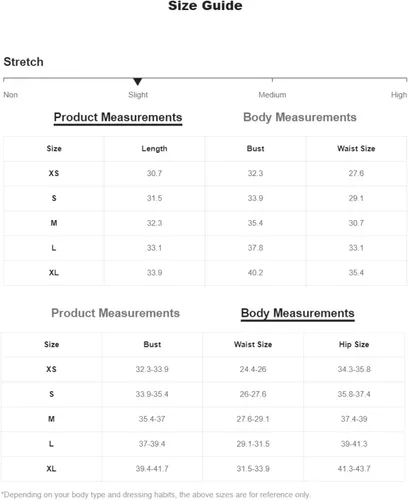The image size is (408, 500).
Task: Click the Length column header
Action: [154, 149]
